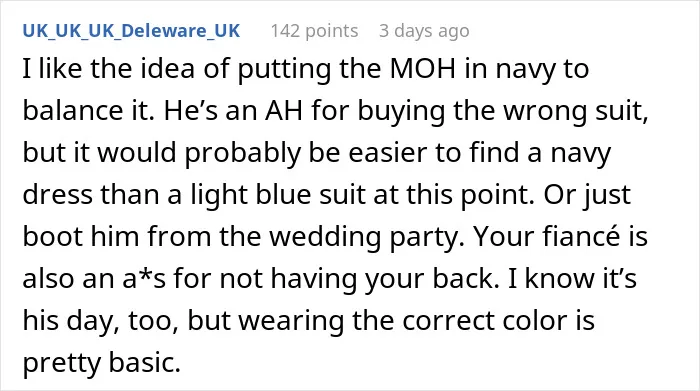Image resolution: width=700 pixels, height=391 pixels.
Task: Click the 3 days ago timestamp
Action: point(424,31)
